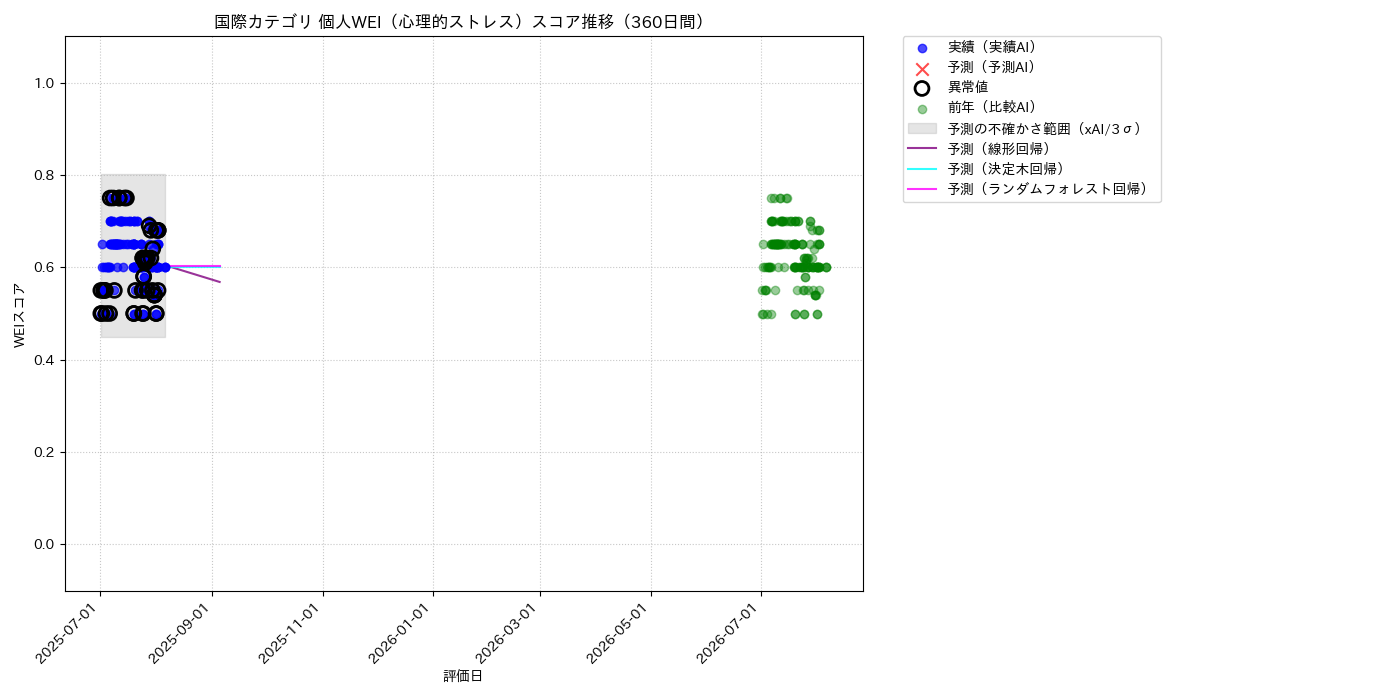The width and height of the screenshot is (1400, 700).
Task: Click the red X 予測 legend marker
Action: [922, 68]
